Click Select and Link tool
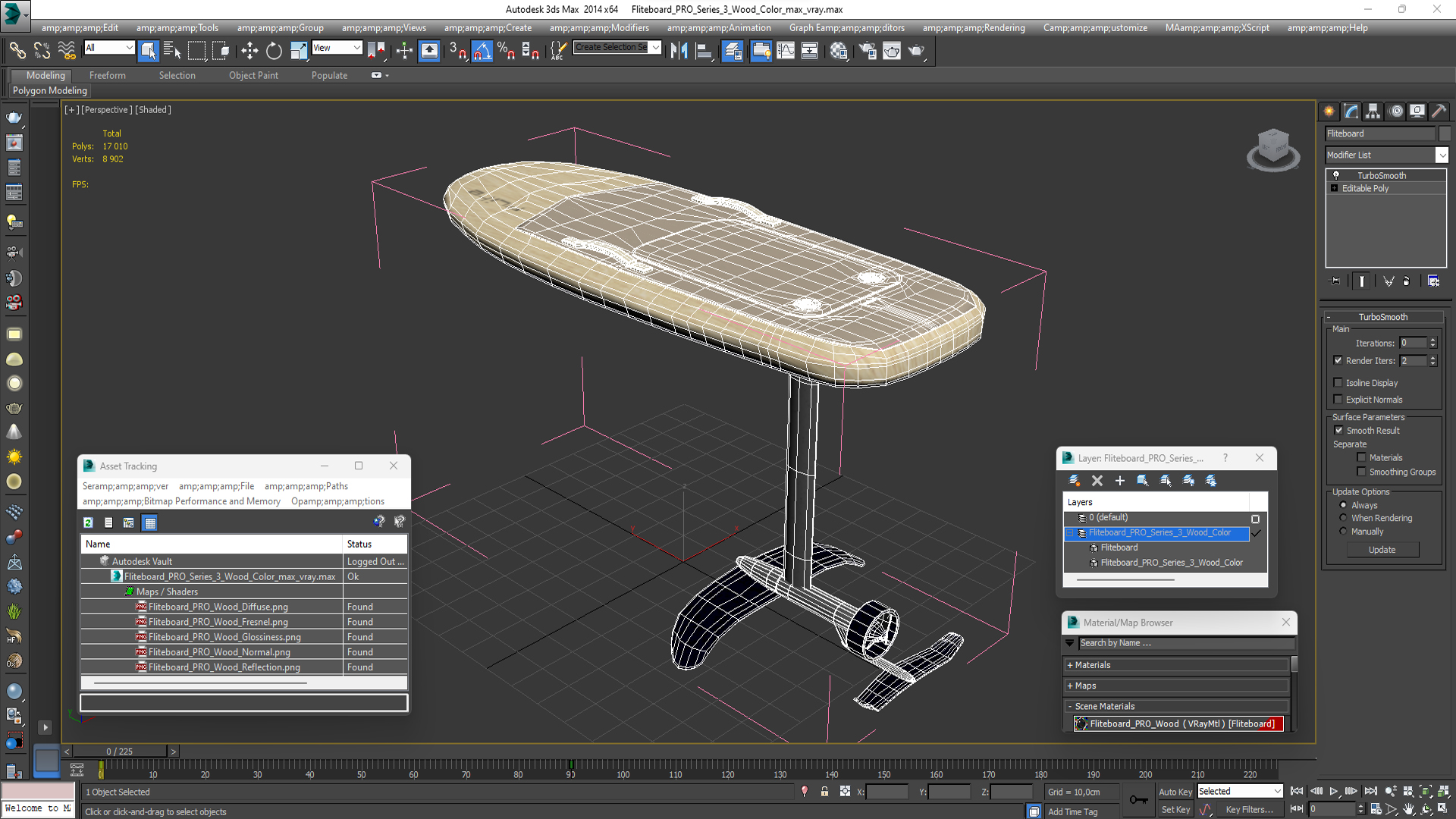The image size is (1456, 819). point(17,51)
